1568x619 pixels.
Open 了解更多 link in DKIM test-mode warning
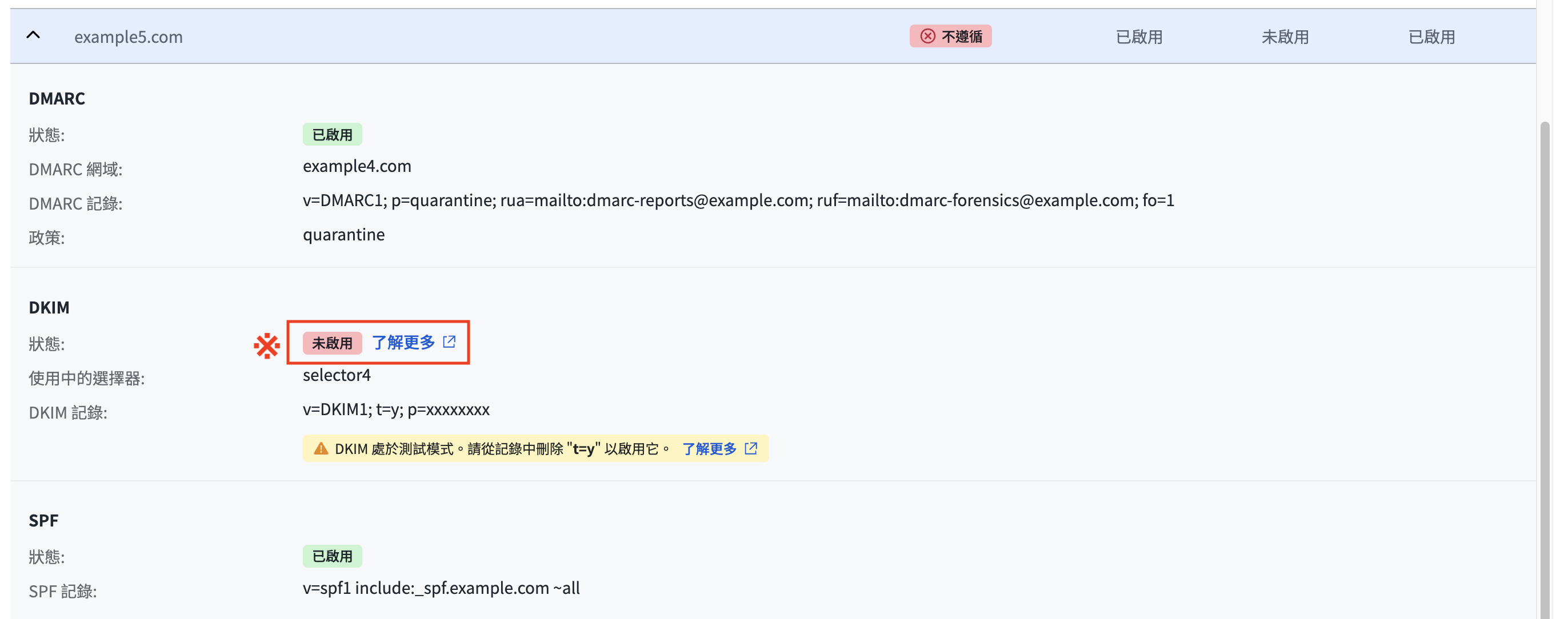pos(709,449)
